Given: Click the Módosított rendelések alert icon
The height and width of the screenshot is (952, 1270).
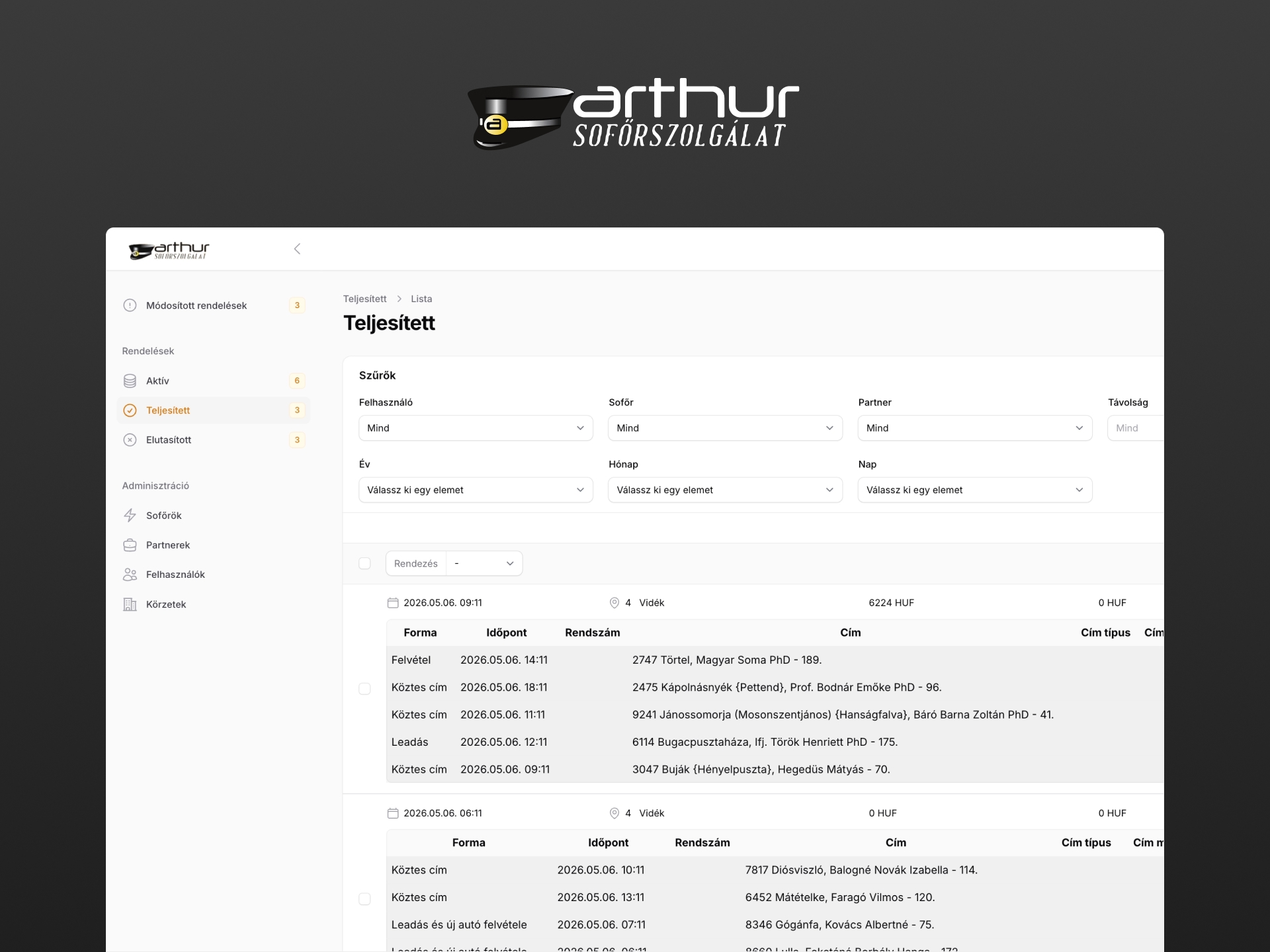Looking at the screenshot, I should tap(130, 305).
